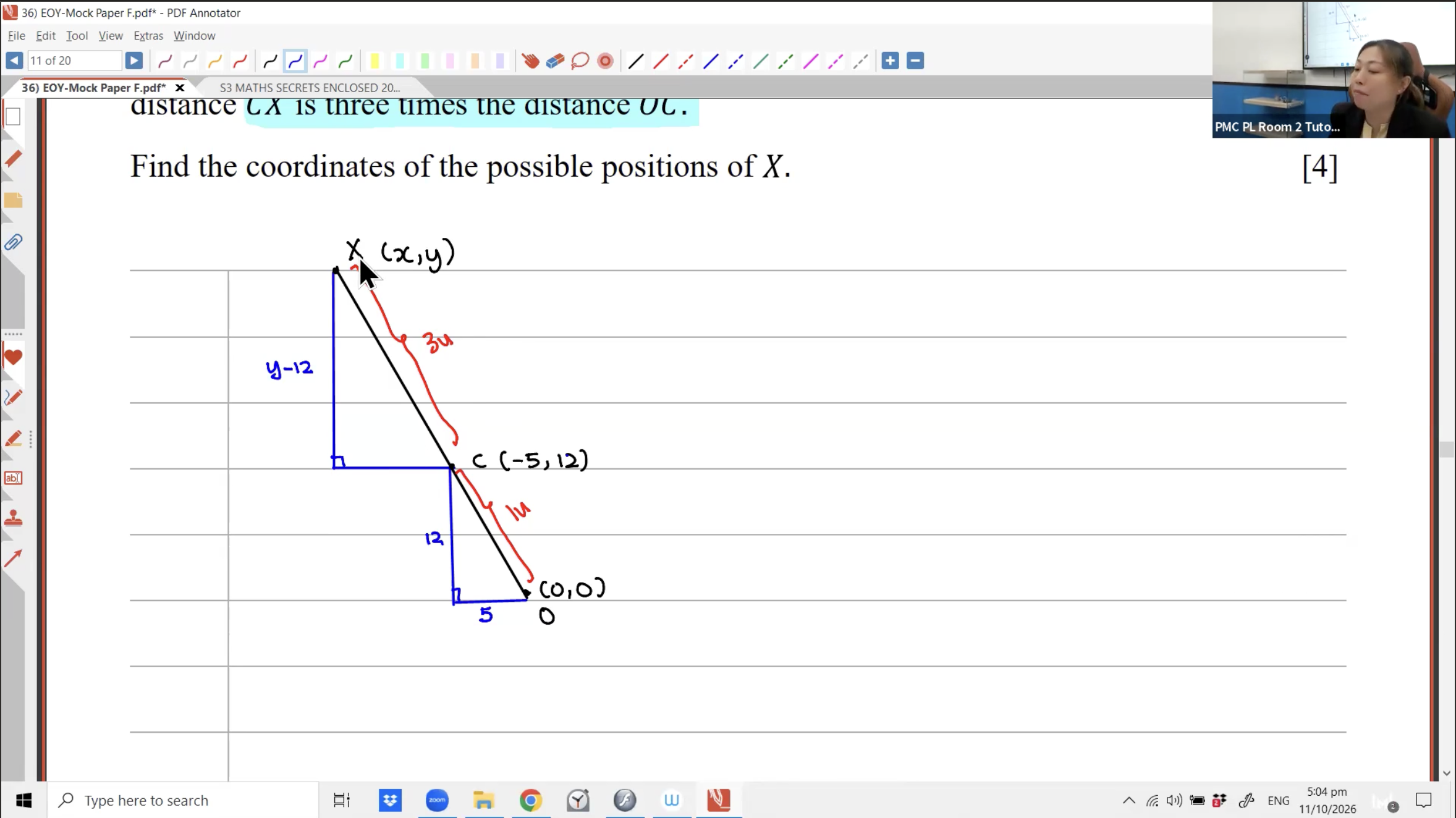1456x818 pixels.
Task: Click the favorites heart sidebar icon
Action: pos(13,357)
